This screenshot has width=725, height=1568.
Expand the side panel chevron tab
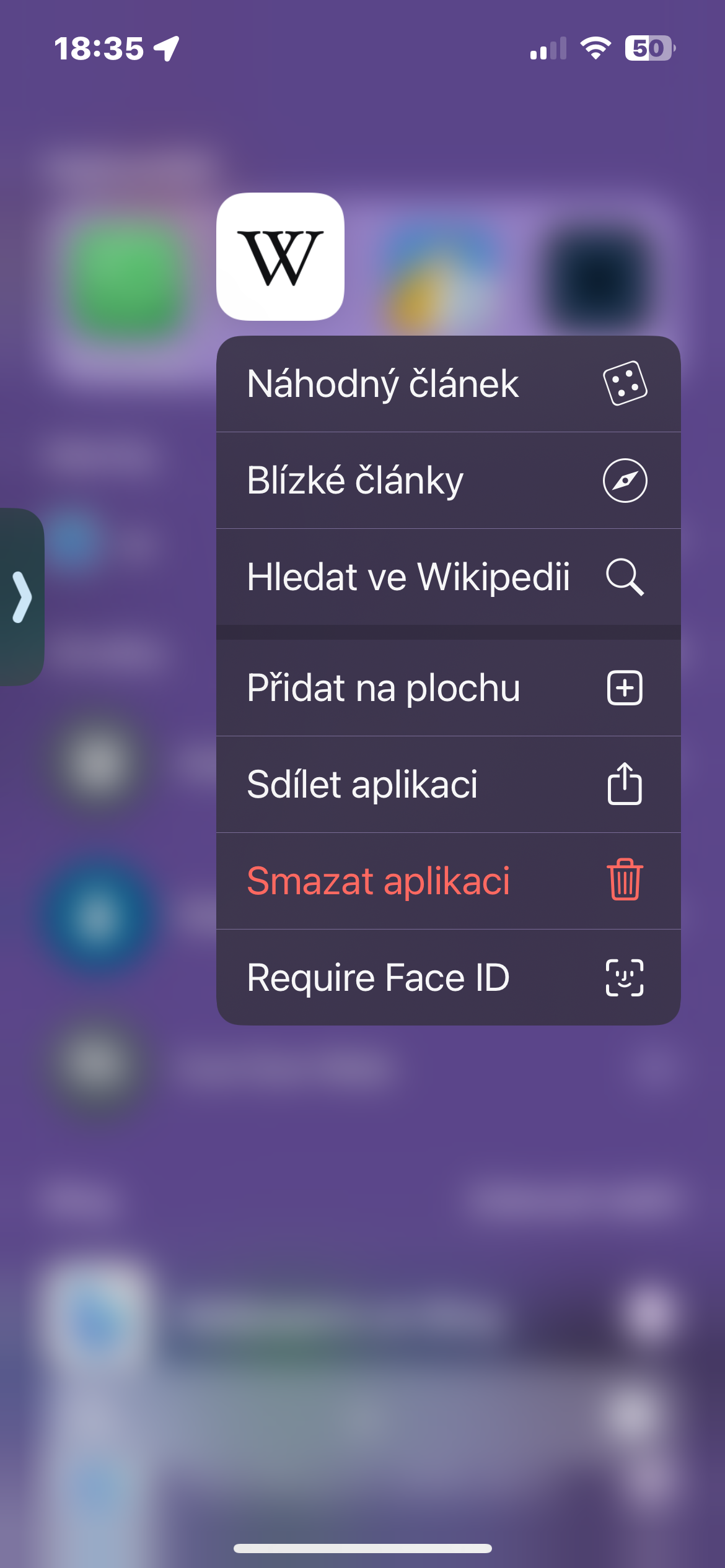click(22, 597)
